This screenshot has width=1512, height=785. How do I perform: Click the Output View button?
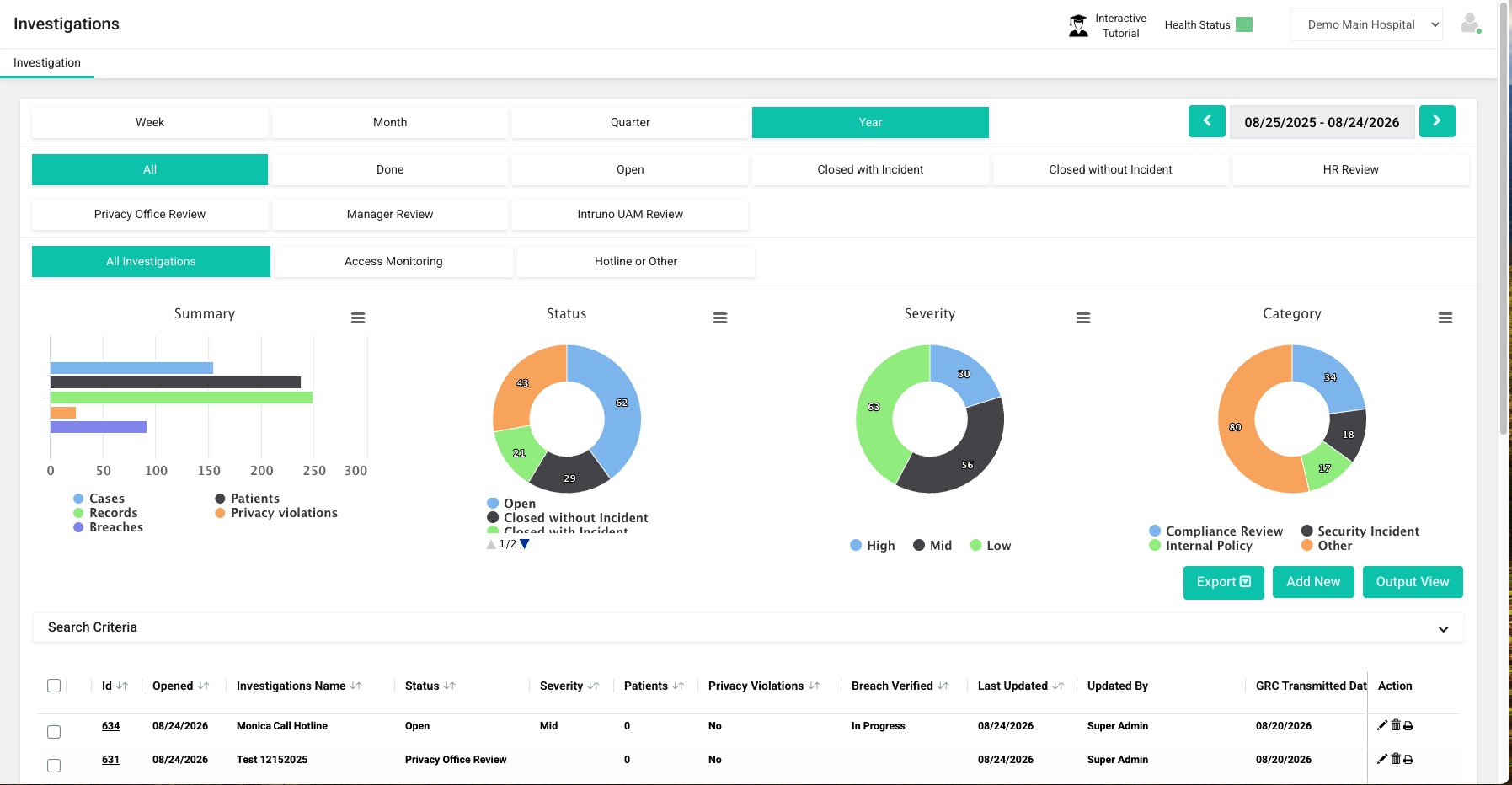[x=1413, y=581]
